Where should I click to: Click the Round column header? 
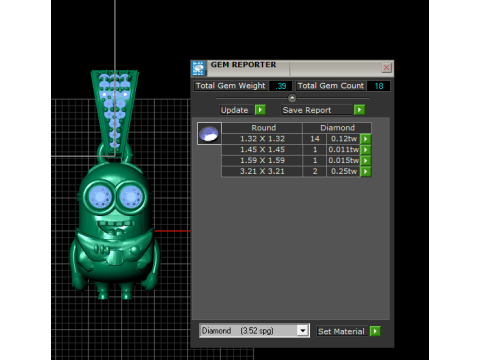(263, 128)
